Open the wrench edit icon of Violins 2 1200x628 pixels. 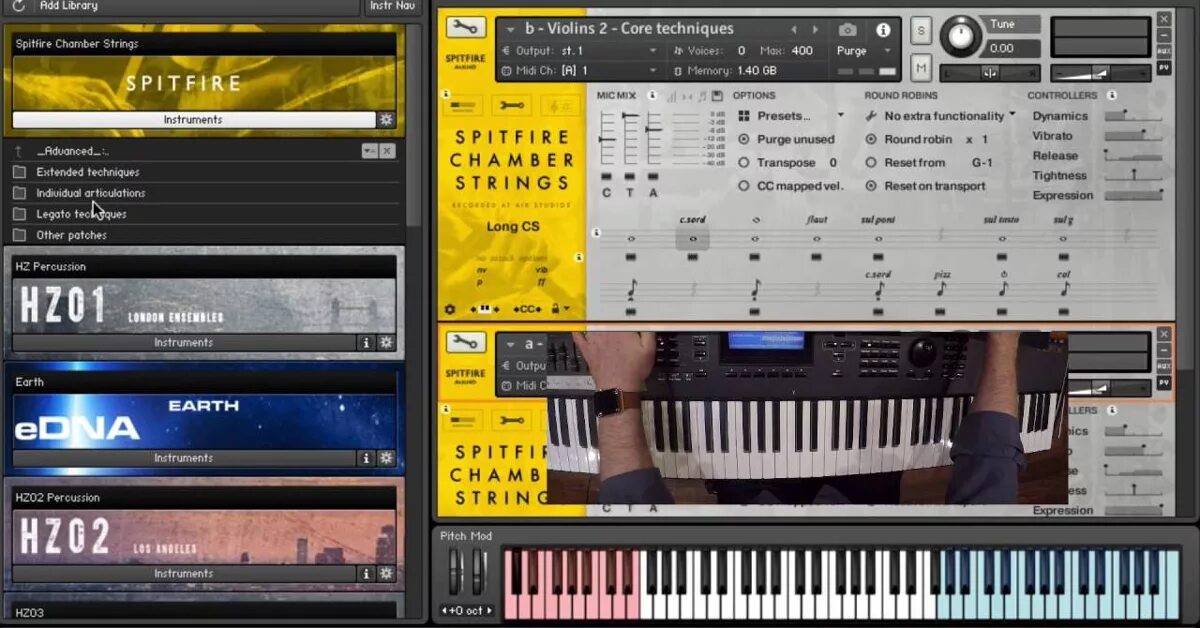pyautogui.click(x=465, y=28)
